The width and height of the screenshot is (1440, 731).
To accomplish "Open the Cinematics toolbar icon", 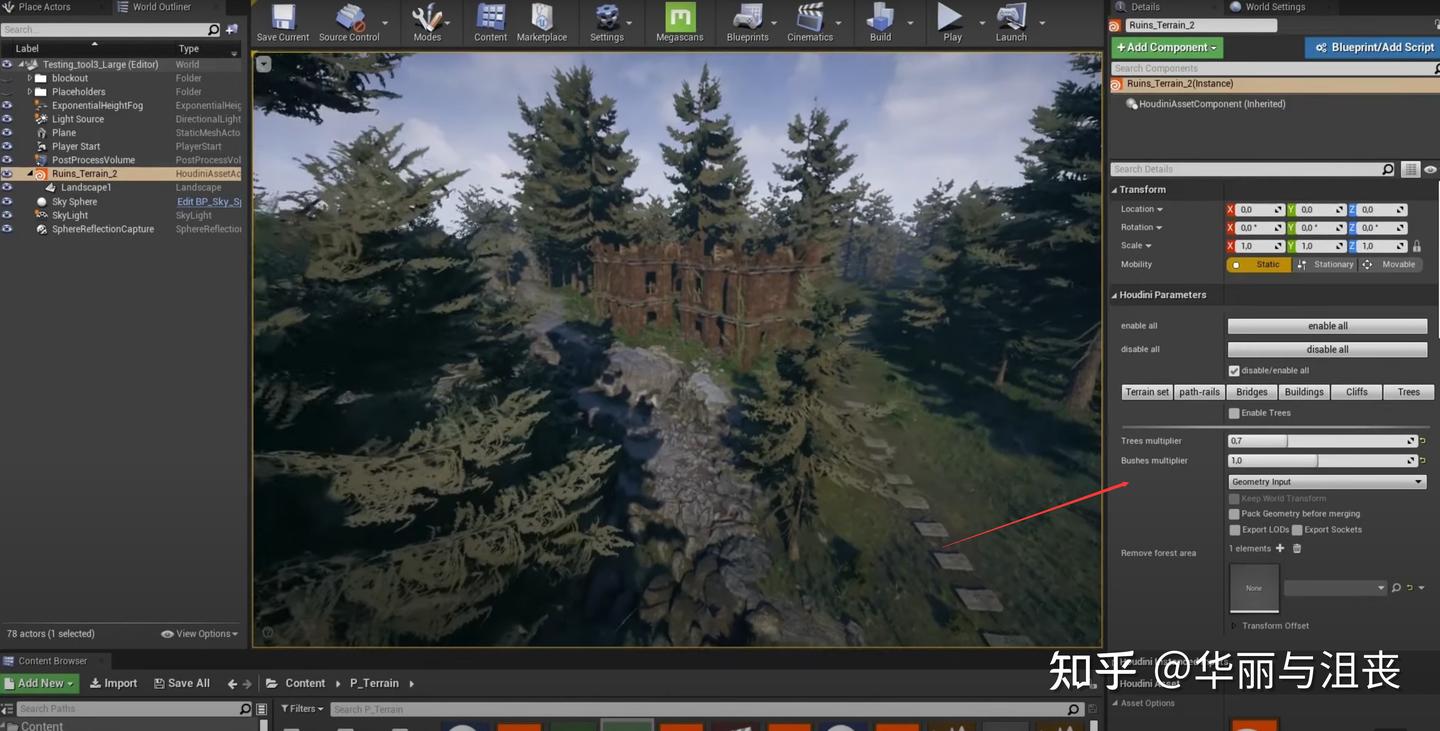I will click(x=811, y=20).
